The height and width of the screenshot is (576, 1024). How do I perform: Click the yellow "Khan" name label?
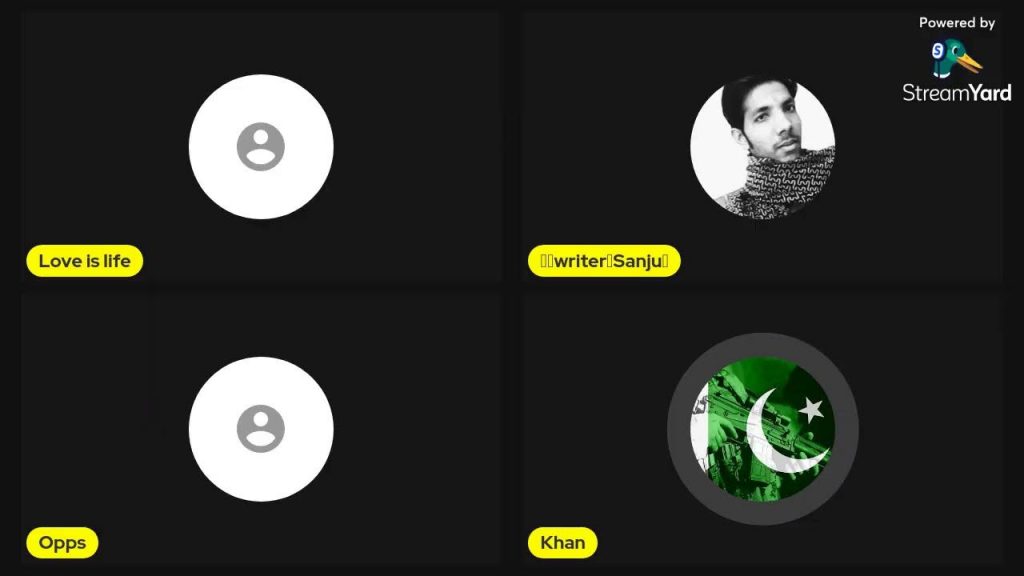[x=562, y=543]
